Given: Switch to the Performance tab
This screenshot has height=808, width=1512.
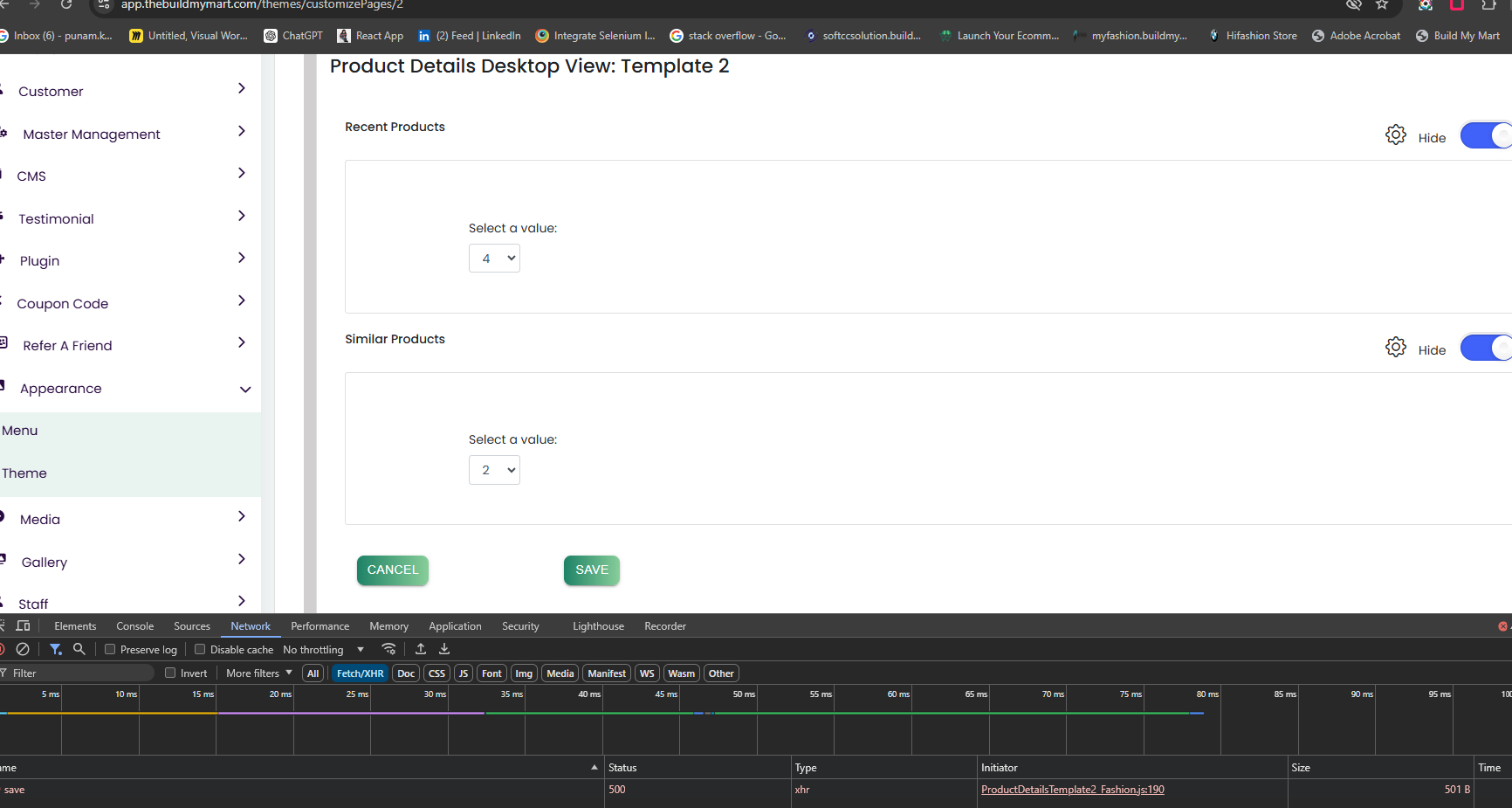Looking at the screenshot, I should pos(320,626).
